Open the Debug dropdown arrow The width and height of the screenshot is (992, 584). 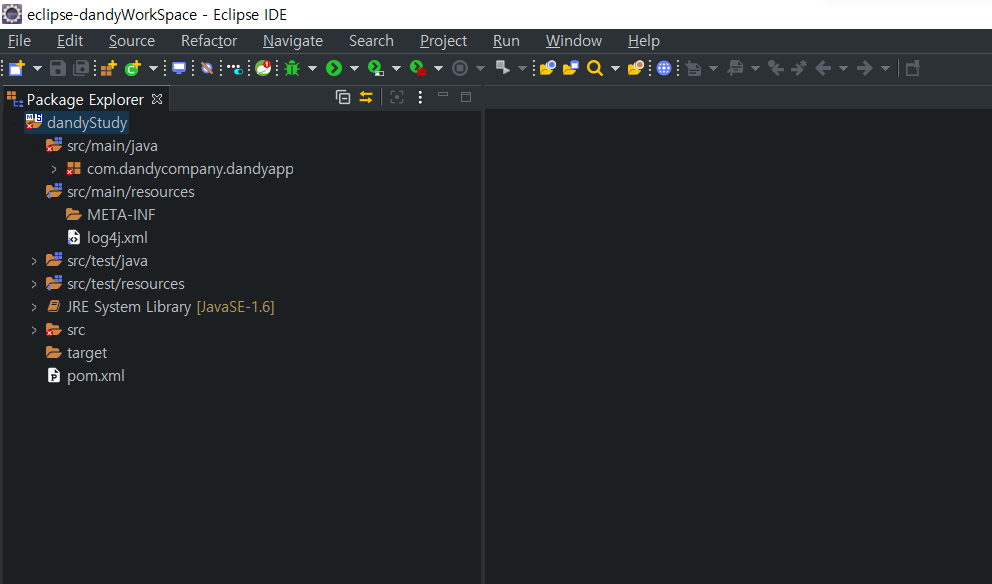point(312,68)
